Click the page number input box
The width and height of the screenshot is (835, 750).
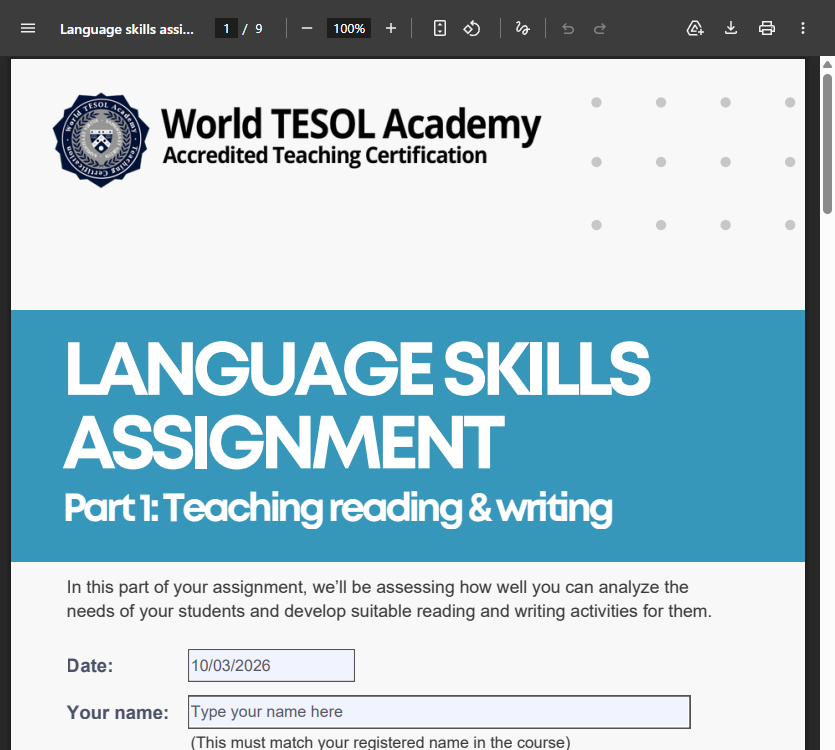pyautogui.click(x=227, y=28)
